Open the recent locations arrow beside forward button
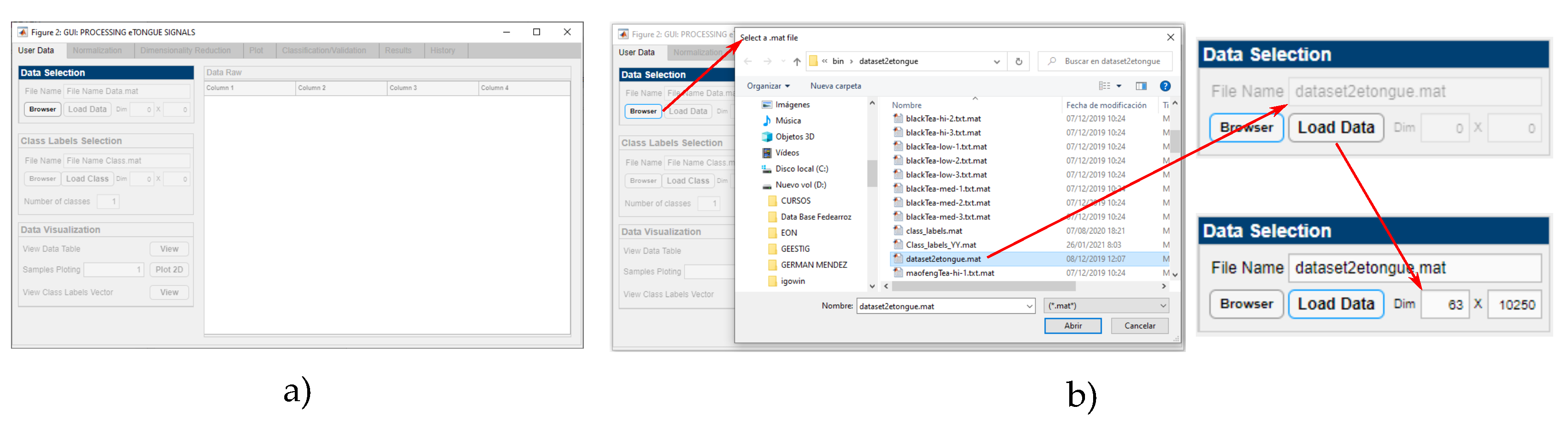The width and height of the screenshot is (1568, 426). click(783, 62)
